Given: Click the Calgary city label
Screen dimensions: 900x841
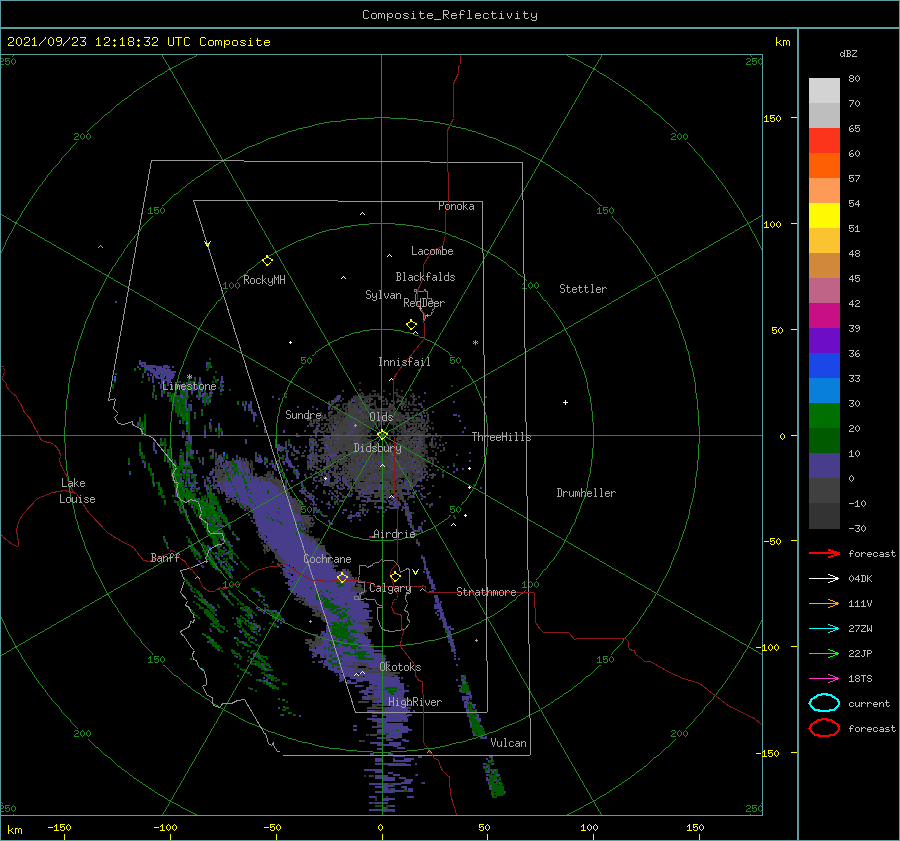Looking at the screenshot, I should 390,588.
